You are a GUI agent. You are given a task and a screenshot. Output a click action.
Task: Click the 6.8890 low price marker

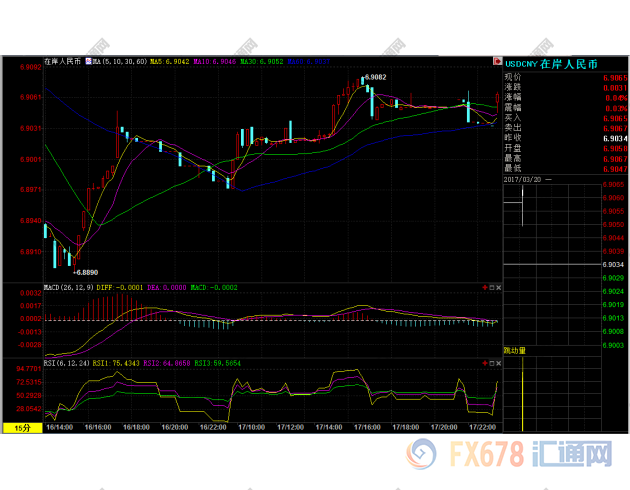point(85,272)
